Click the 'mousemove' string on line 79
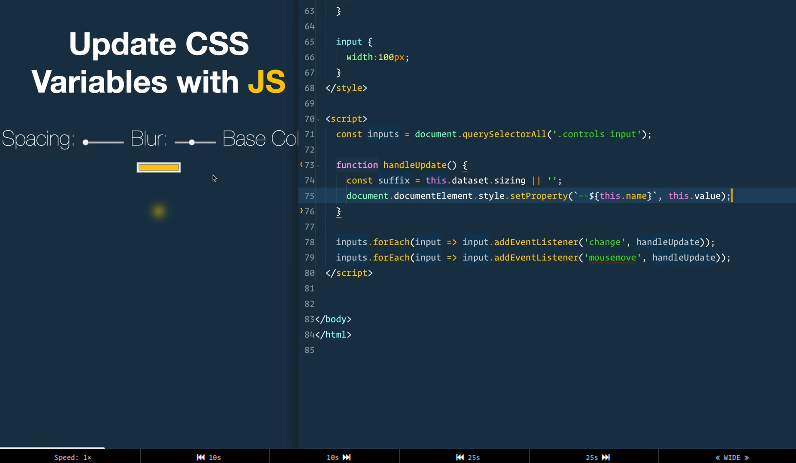Screen dimensions: 796x463 613,257
